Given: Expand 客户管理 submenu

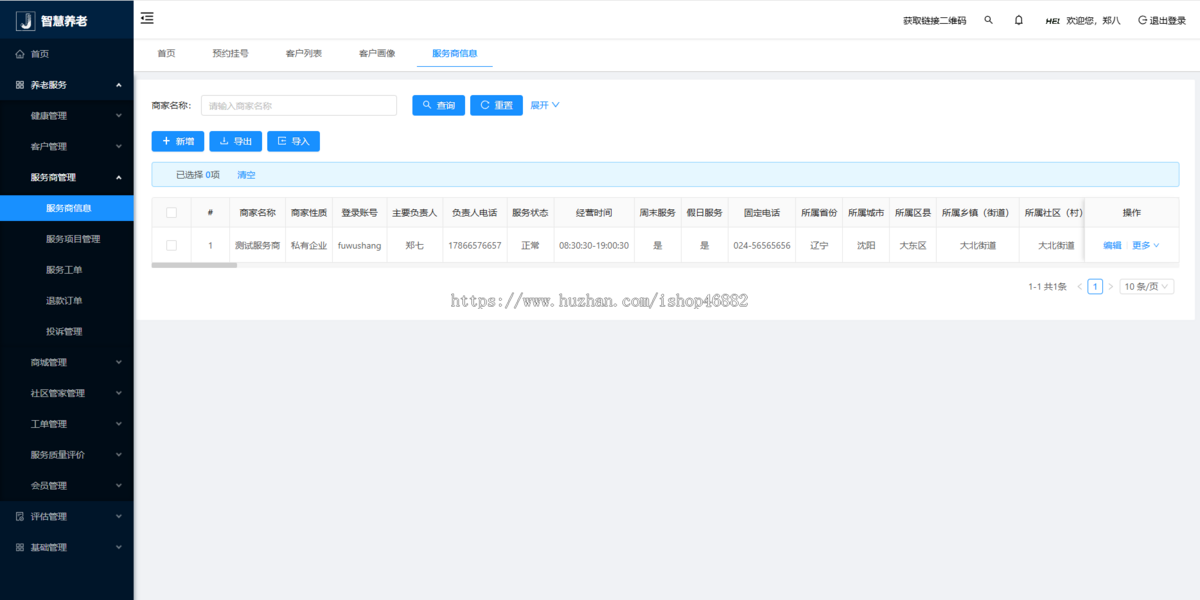Looking at the screenshot, I should coord(66,147).
